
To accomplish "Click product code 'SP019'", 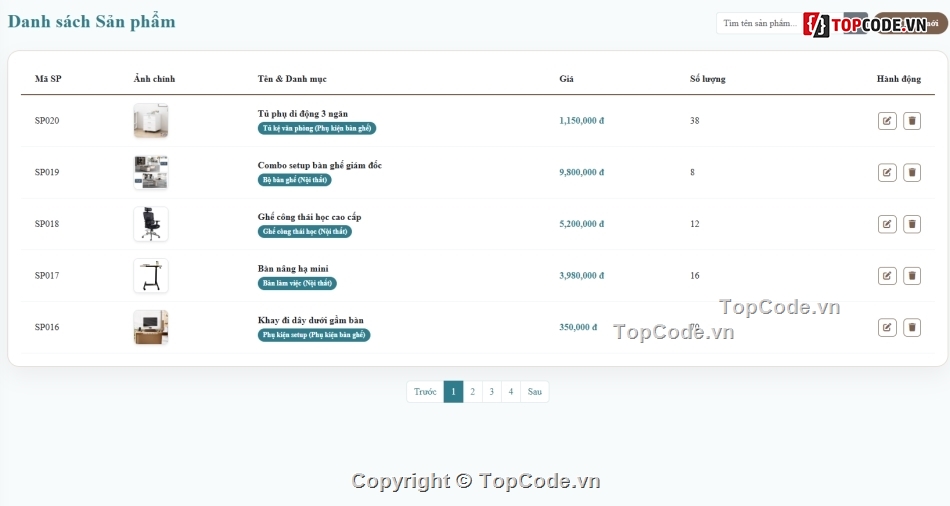I will click(47, 172).
